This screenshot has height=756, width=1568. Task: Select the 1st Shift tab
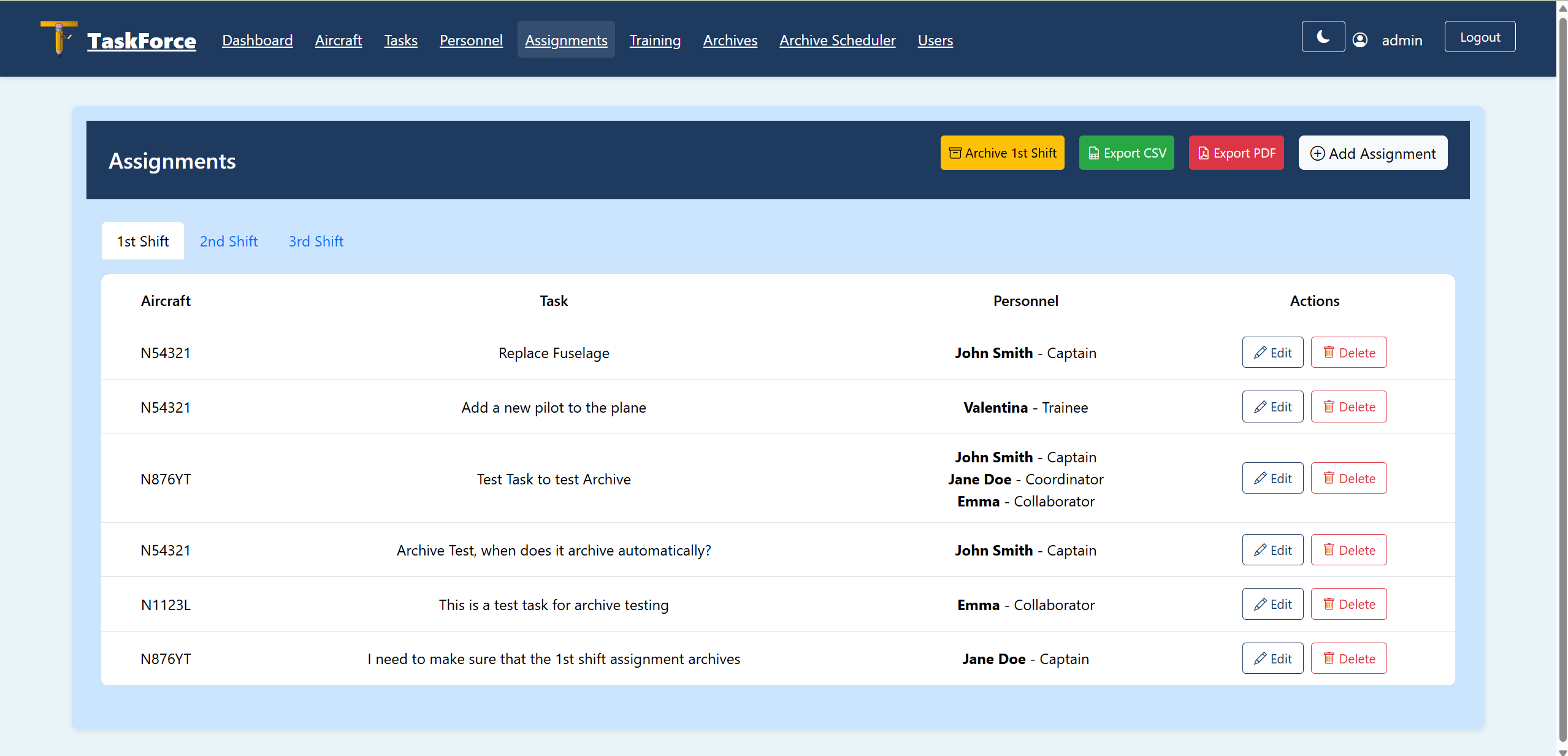143,242
